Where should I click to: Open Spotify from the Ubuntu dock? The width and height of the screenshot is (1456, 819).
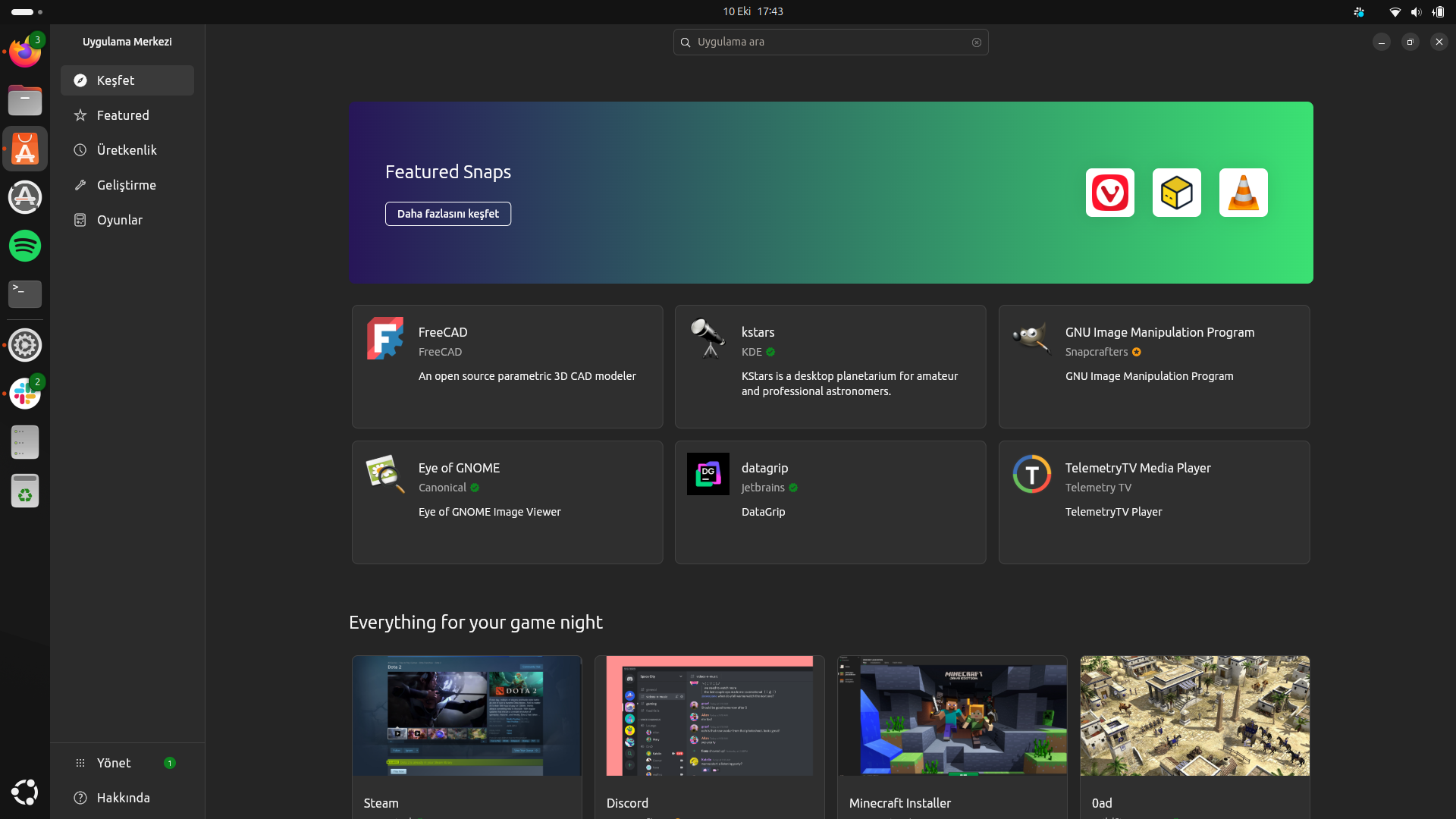(x=25, y=246)
